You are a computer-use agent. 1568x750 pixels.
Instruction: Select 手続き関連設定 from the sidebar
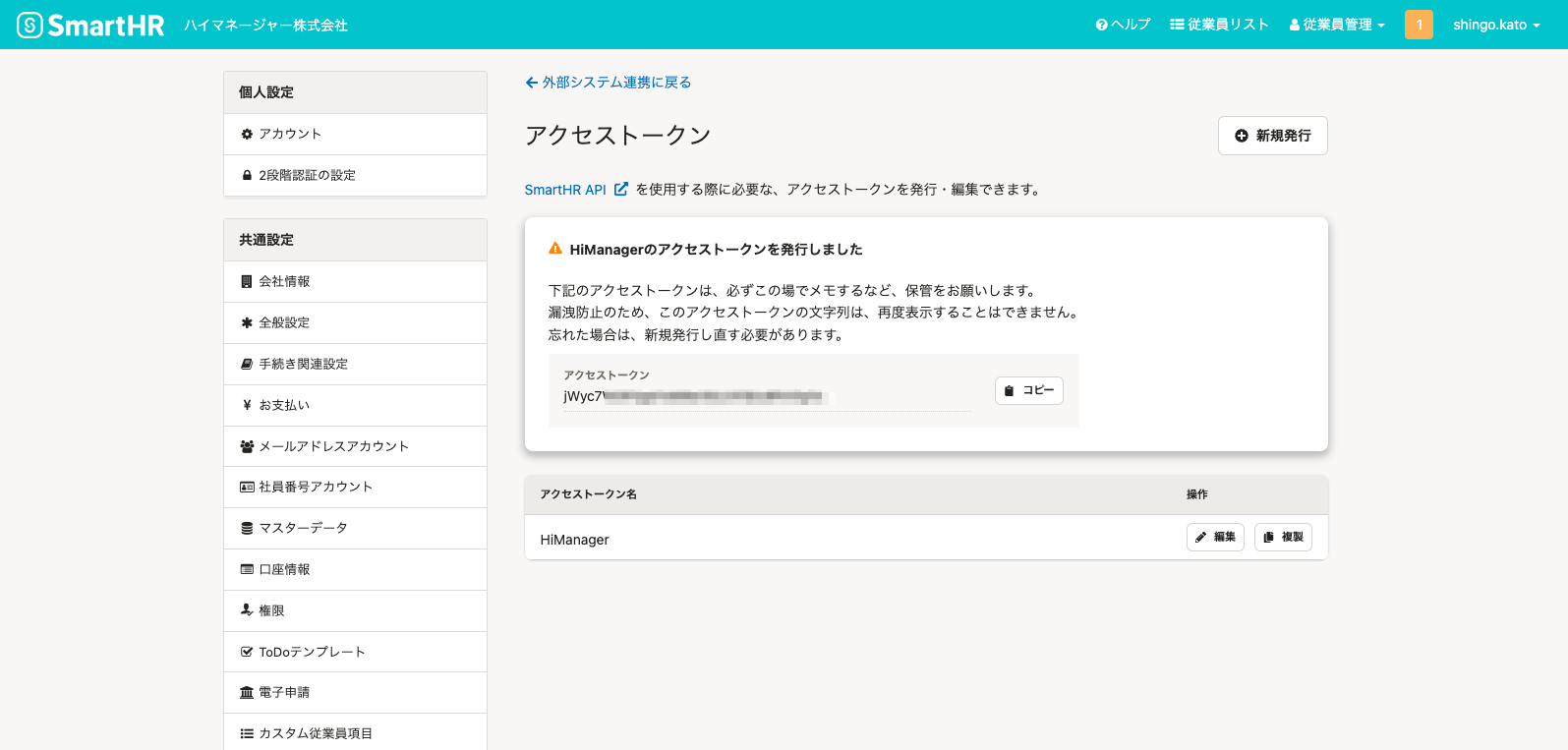tap(303, 364)
